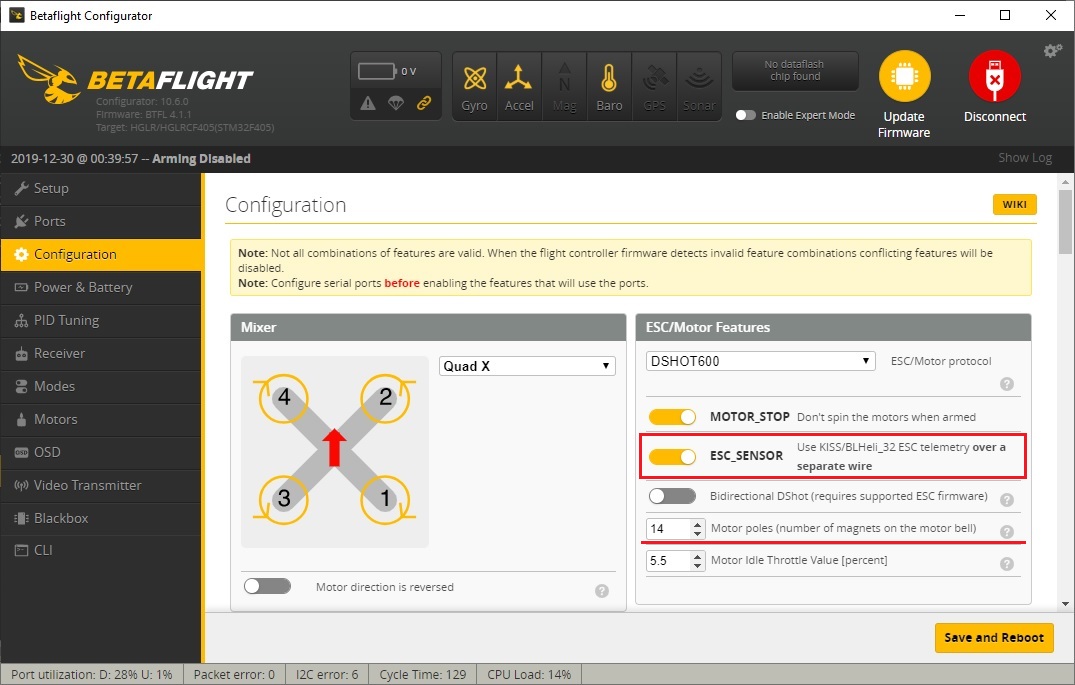Click 'CPU Load: 14%' in status bar
Screen dimensions: 1075x685
pos(529,675)
